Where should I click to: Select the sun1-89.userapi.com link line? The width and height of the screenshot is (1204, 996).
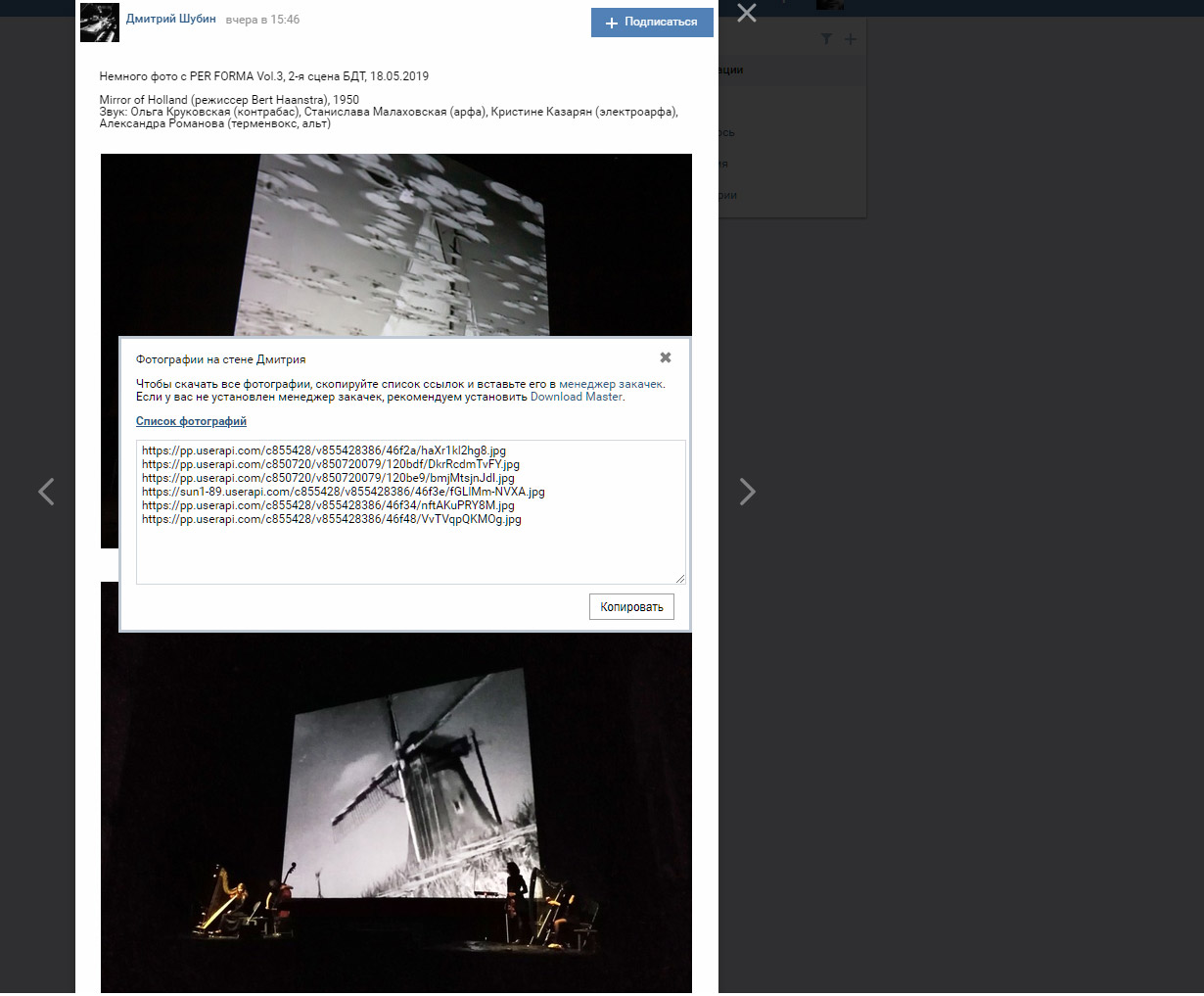[x=344, y=492]
